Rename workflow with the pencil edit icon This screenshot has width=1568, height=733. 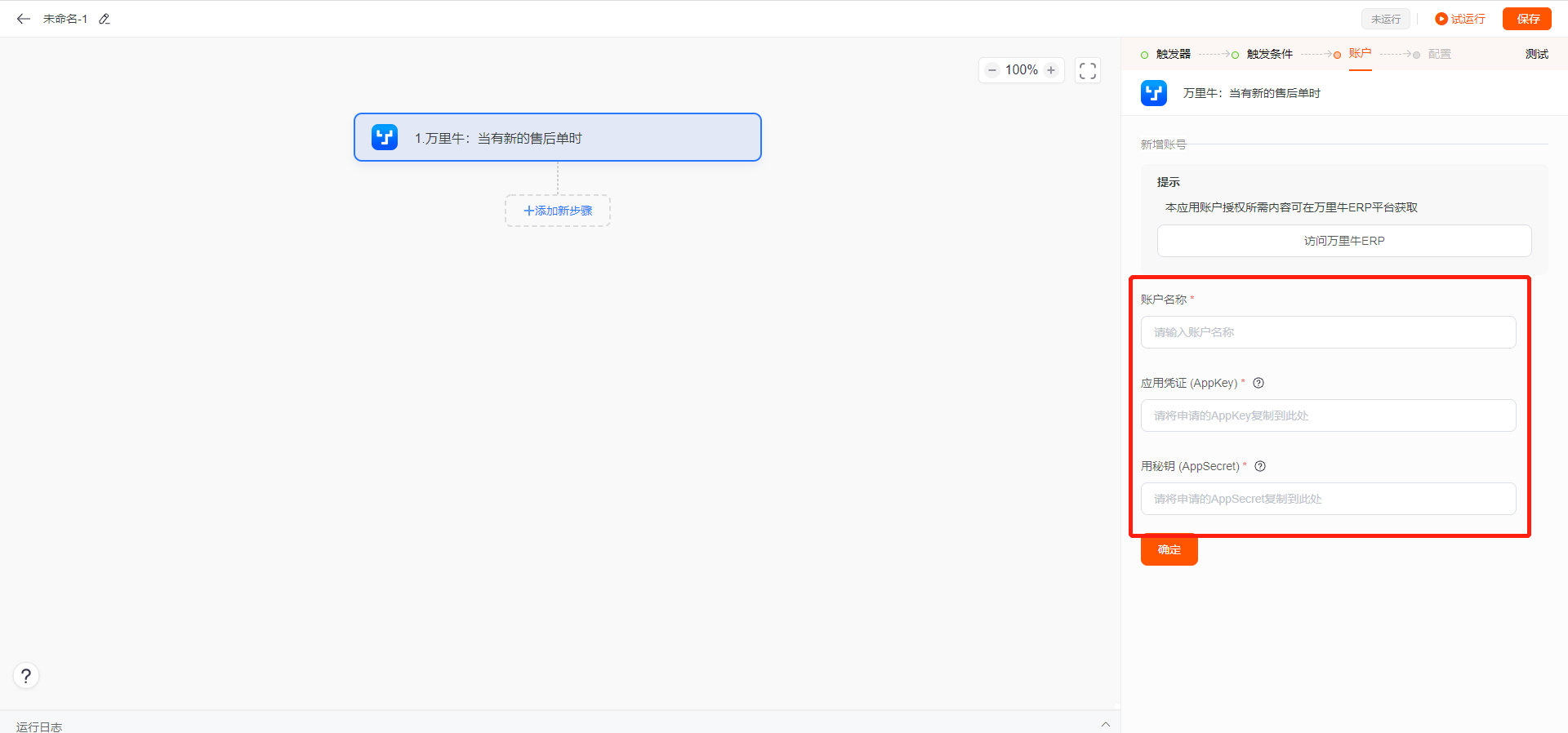click(x=105, y=19)
